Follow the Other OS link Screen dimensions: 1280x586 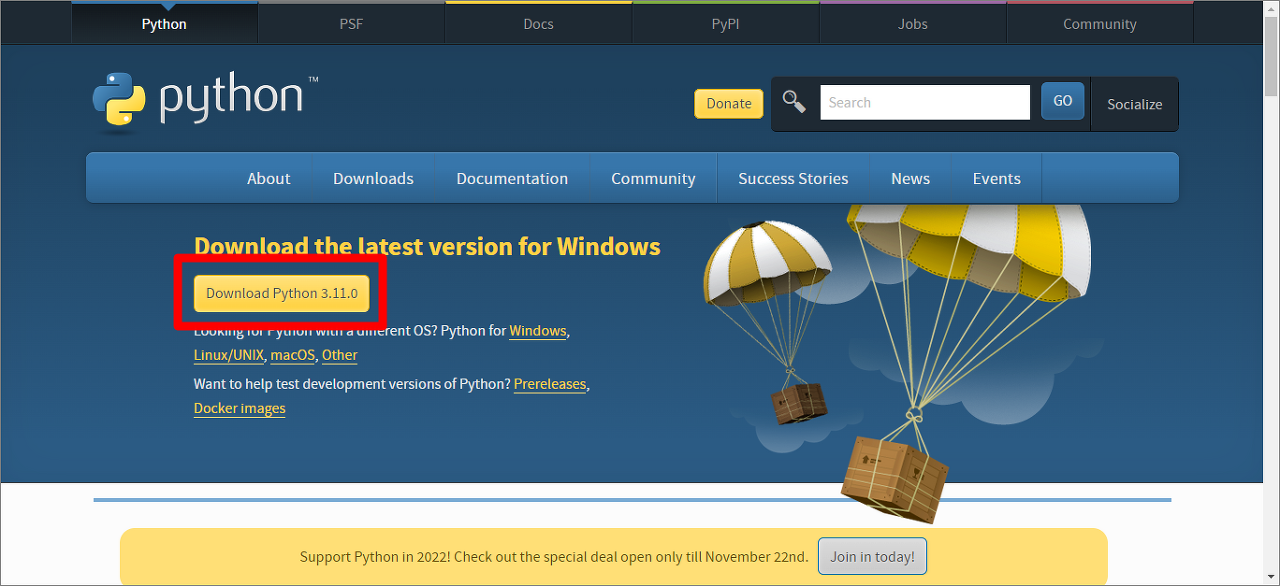[340, 355]
